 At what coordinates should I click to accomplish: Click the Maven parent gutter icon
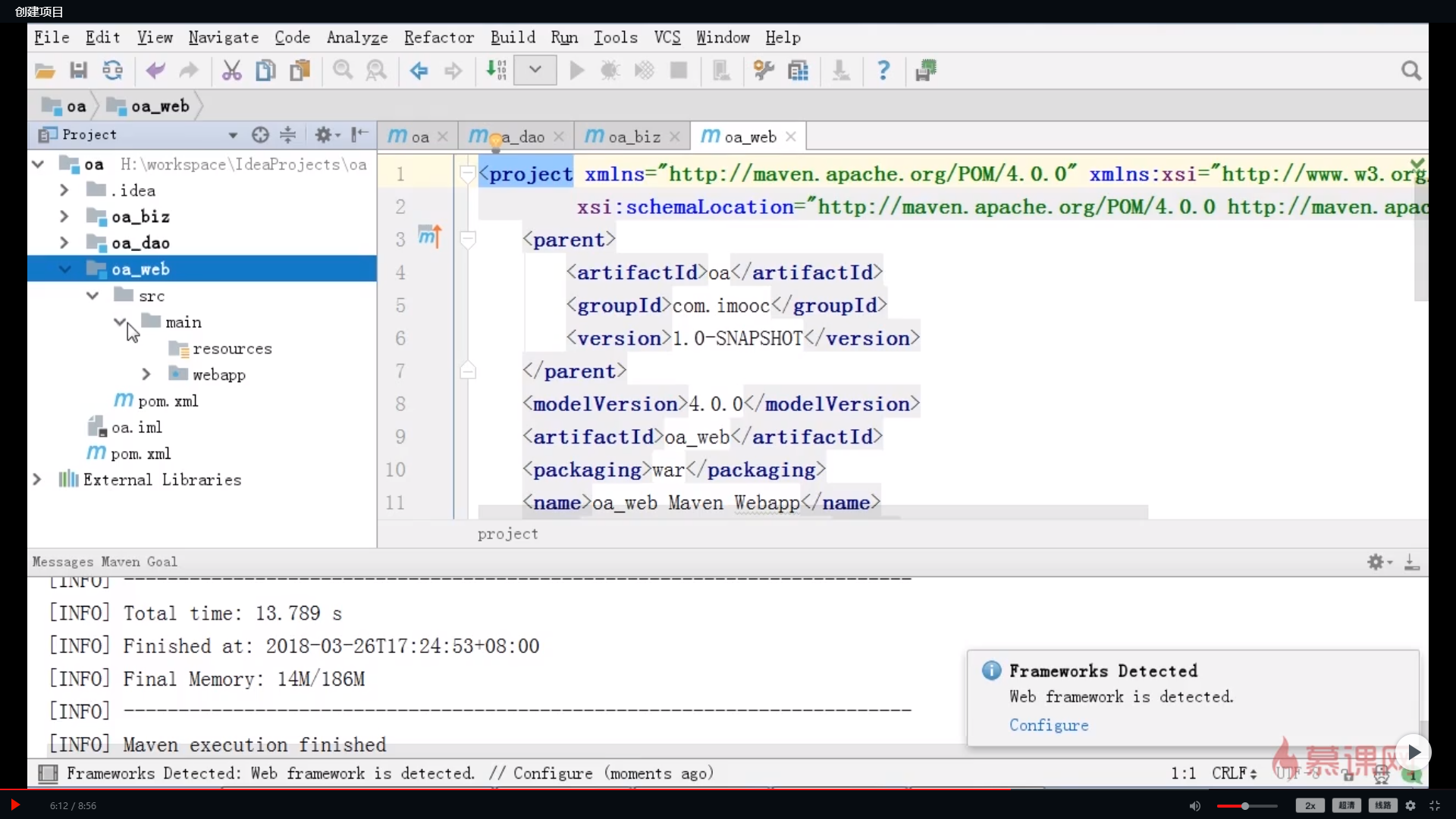coord(430,237)
